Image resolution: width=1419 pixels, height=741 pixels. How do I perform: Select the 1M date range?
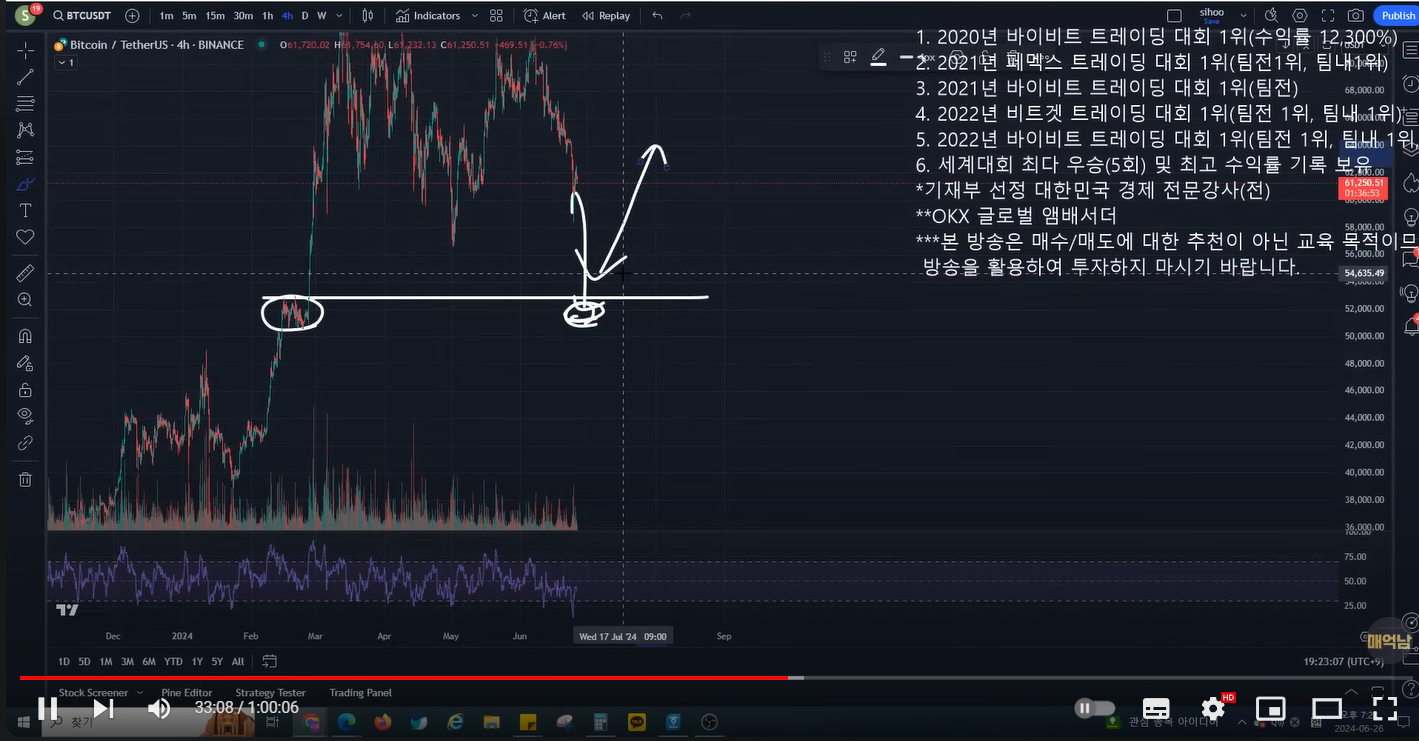click(x=106, y=662)
